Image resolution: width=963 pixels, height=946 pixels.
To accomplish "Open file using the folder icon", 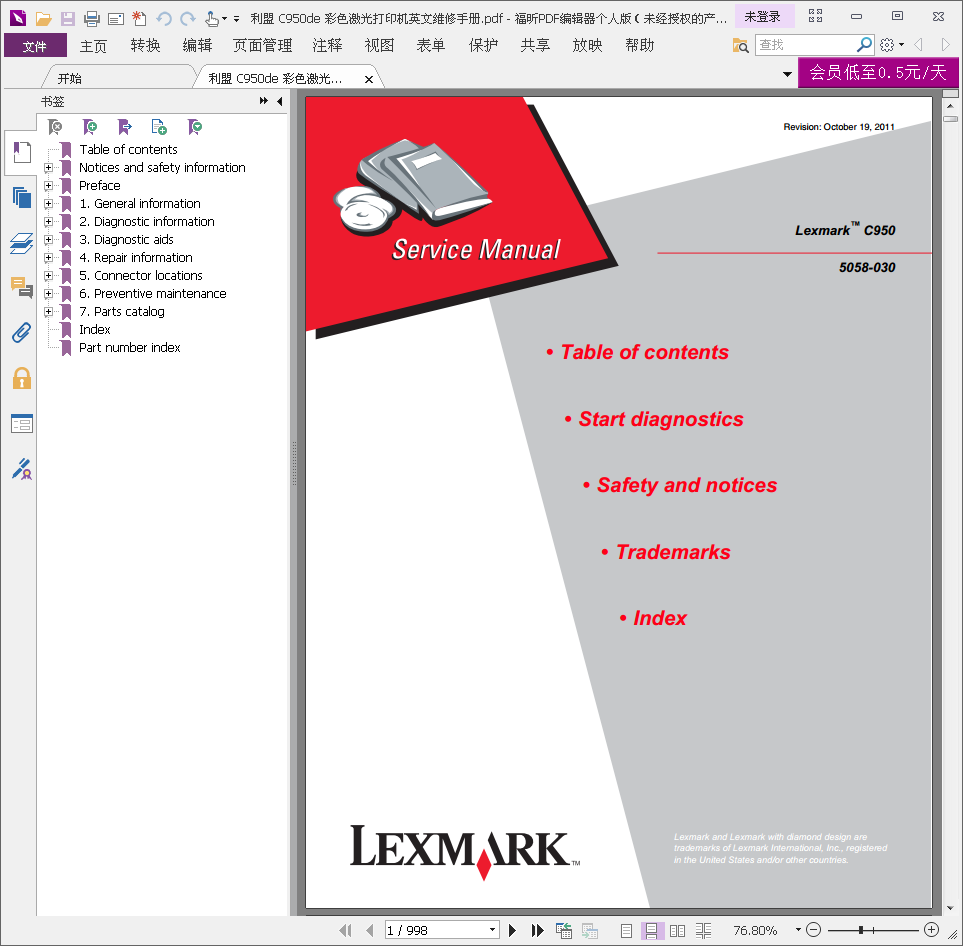I will [x=43, y=18].
